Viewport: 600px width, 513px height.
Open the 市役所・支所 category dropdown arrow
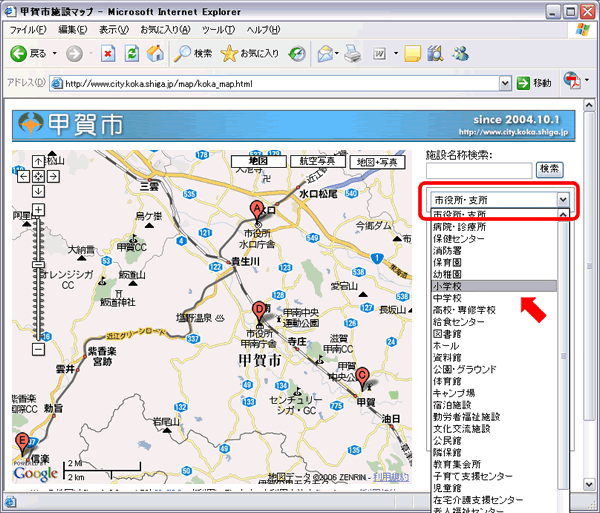click(x=562, y=200)
